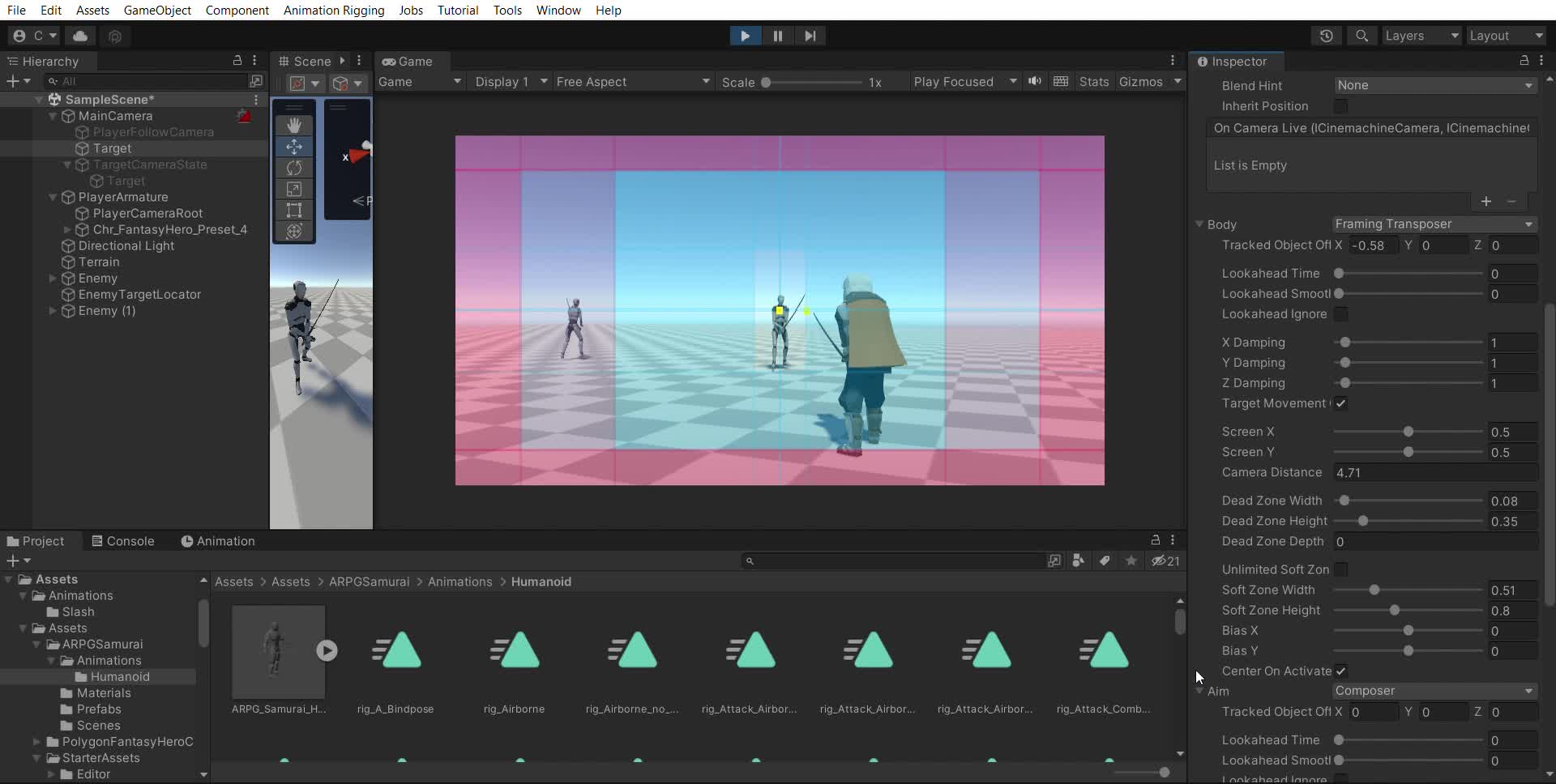Screen dimensions: 1556x784
Task: Click the Stats button in Game view
Action: [x=1093, y=82]
